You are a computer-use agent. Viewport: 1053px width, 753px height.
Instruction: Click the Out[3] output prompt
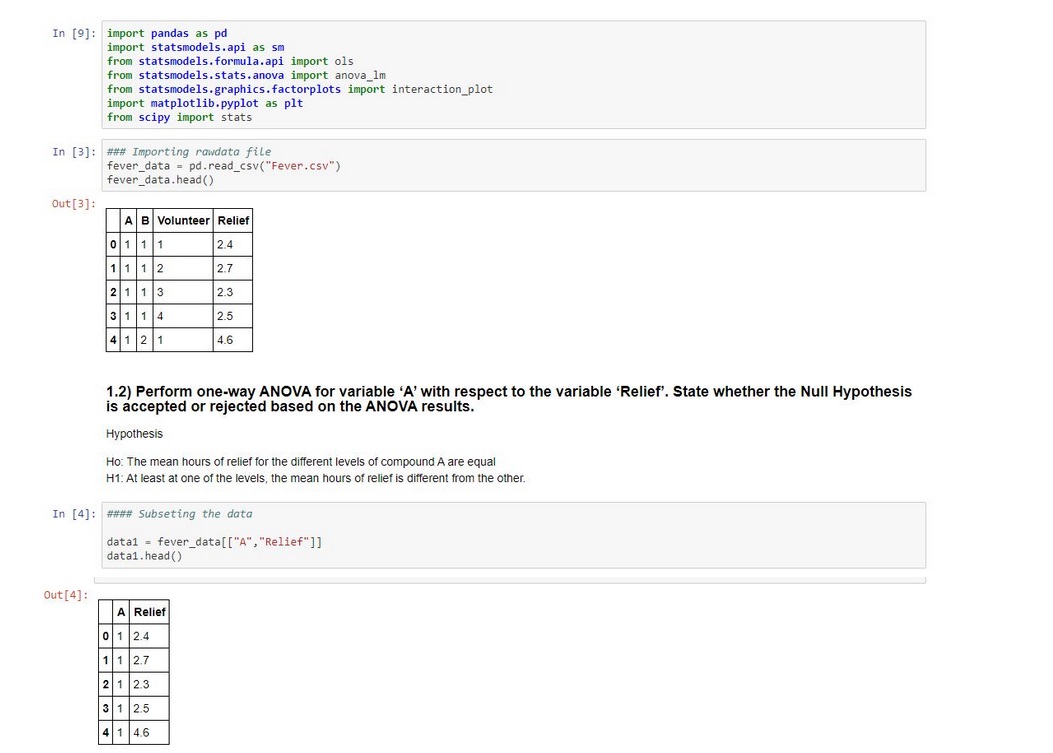point(73,204)
